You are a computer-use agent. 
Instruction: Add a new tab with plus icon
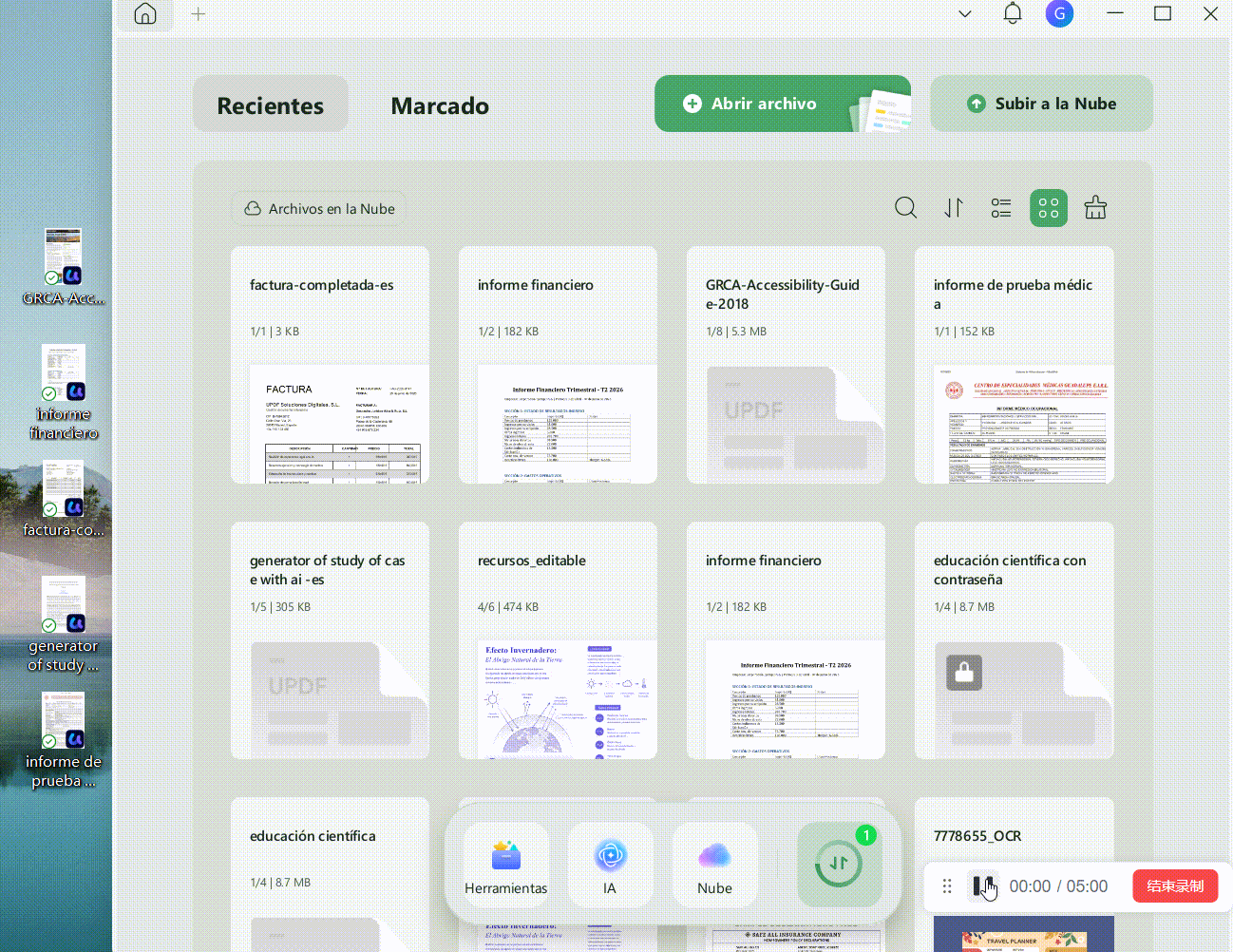tap(199, 14)
